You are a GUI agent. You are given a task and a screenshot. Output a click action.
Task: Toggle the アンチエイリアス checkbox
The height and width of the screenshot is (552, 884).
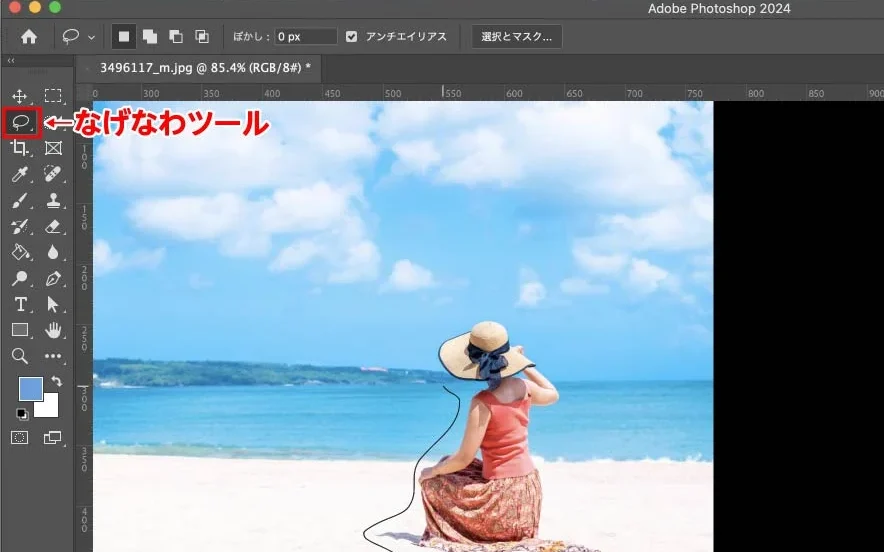(352, 37)
